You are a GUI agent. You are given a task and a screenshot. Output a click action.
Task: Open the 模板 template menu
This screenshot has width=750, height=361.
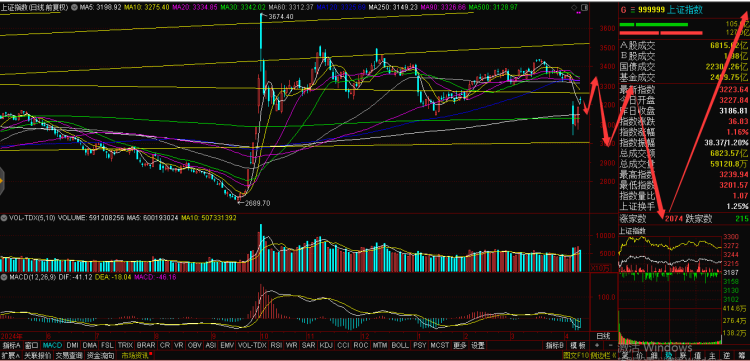[578, 345]
